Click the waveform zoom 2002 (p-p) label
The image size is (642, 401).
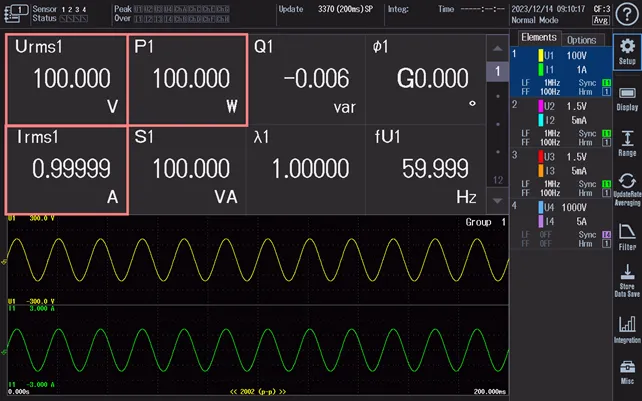coord(258,392)
